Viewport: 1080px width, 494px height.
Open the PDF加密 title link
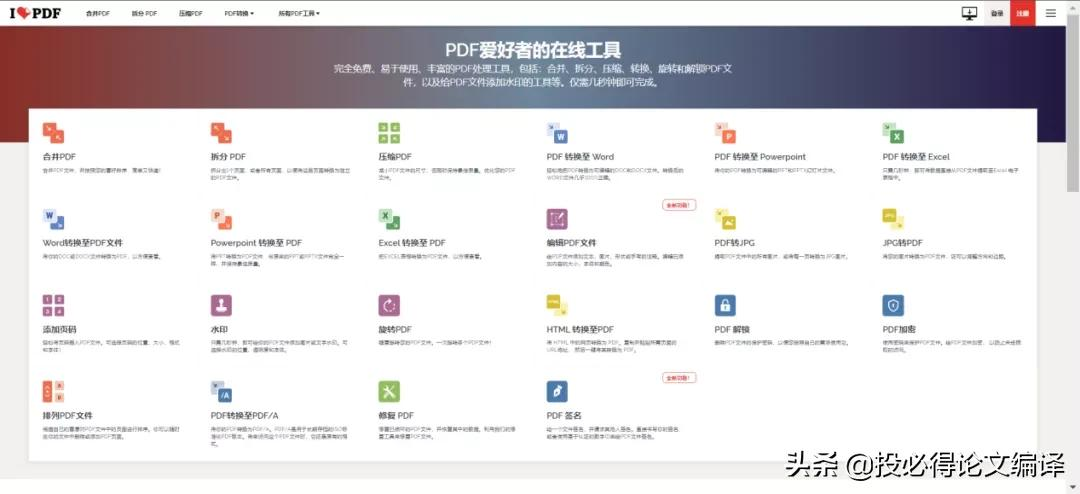(x=899, y=329)
